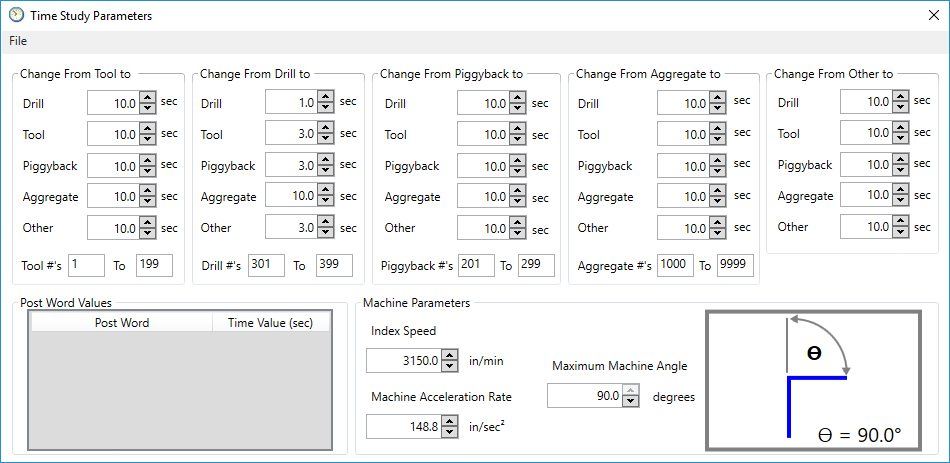Select the Piggyback #'s start field
Image resolution: width=950 pixels, height=463 pixels.
coord(476,266)
